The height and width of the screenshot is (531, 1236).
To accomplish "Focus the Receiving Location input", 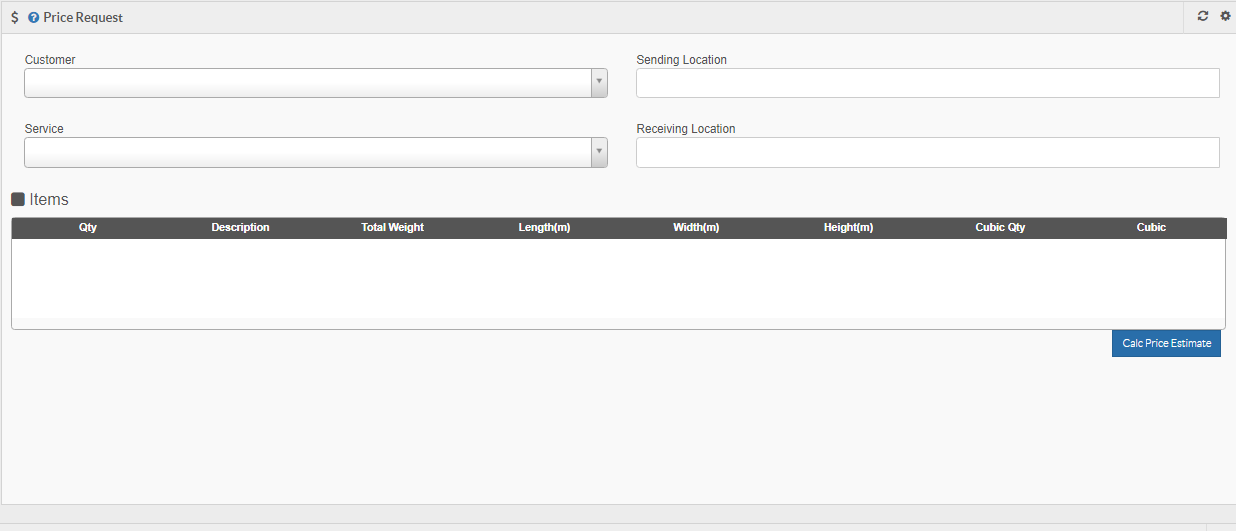I will tap(928, 152).
